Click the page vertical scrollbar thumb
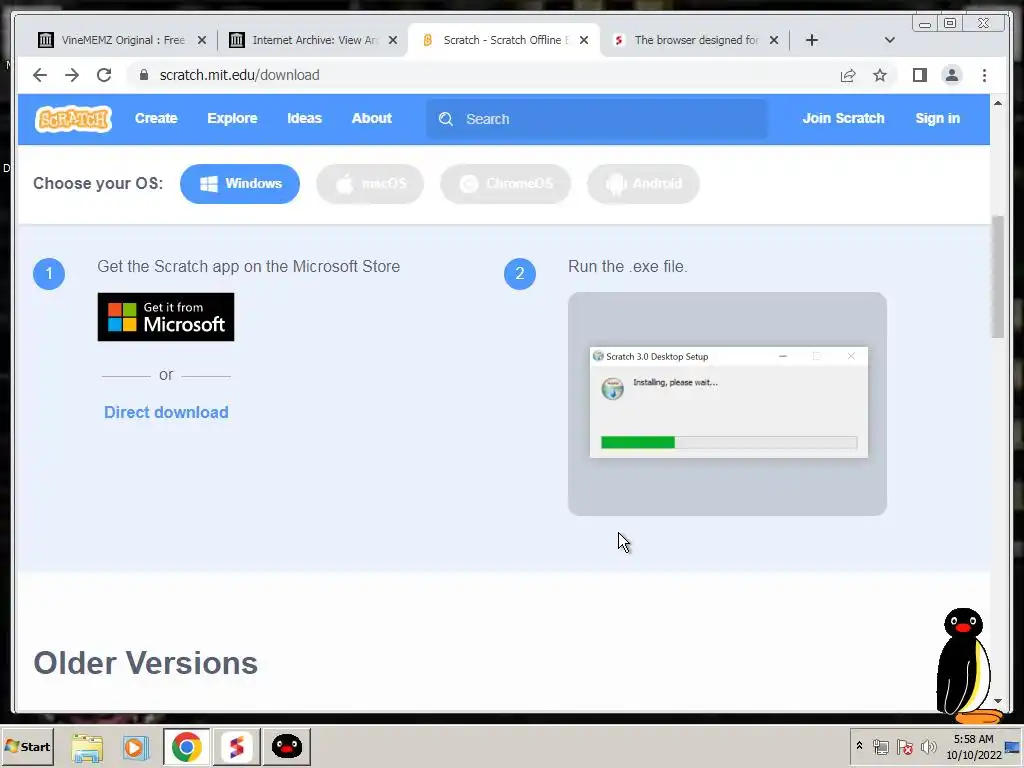This screenshot has height=768, width=1024. (x=997, y=277)
